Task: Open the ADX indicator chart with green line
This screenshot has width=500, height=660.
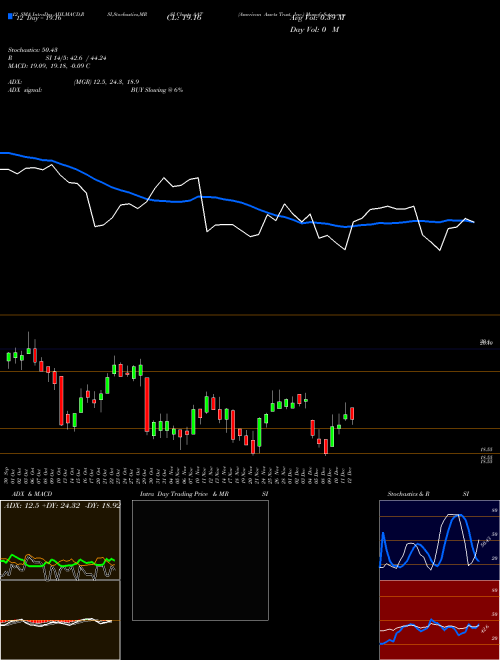Action: (x=60, y=540)
